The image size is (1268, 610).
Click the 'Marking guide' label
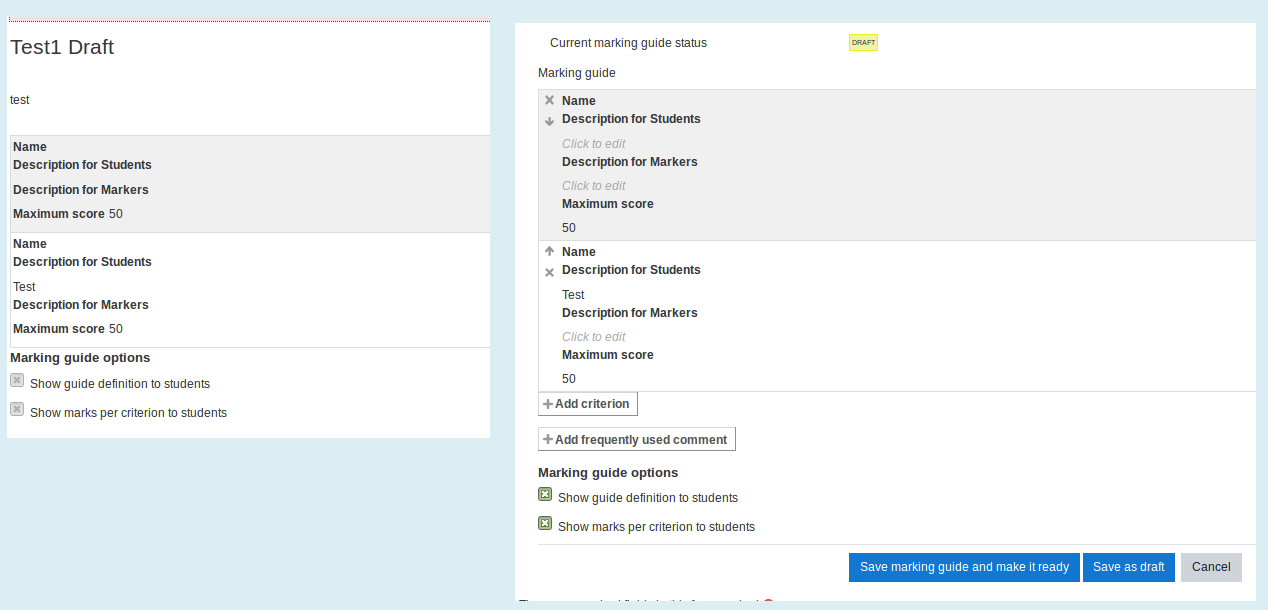pyautogui.click(x=577, y=73)
